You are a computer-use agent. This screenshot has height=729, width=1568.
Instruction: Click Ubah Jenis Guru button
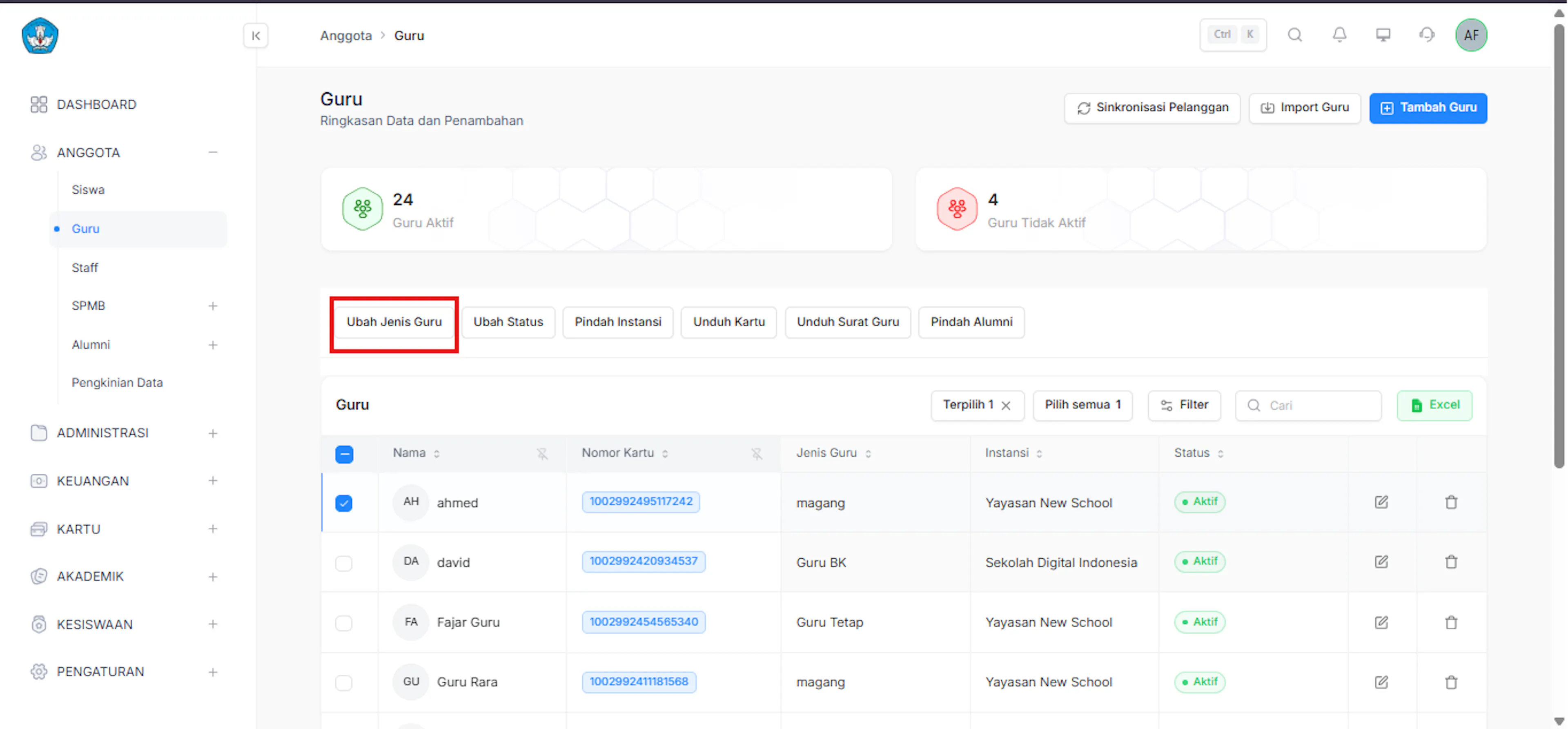[394, 321]
